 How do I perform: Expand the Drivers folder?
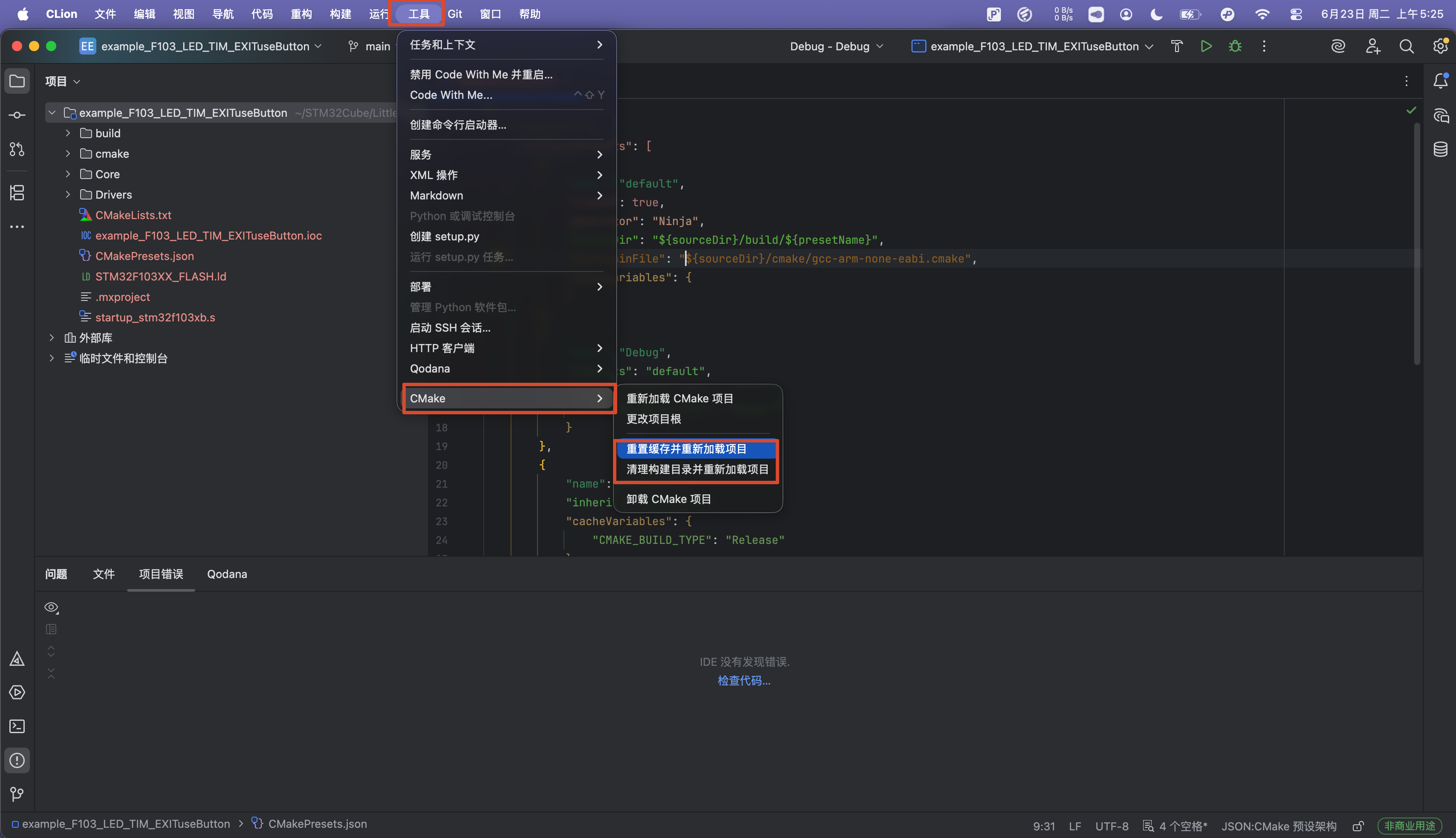[x=68, y=194]
